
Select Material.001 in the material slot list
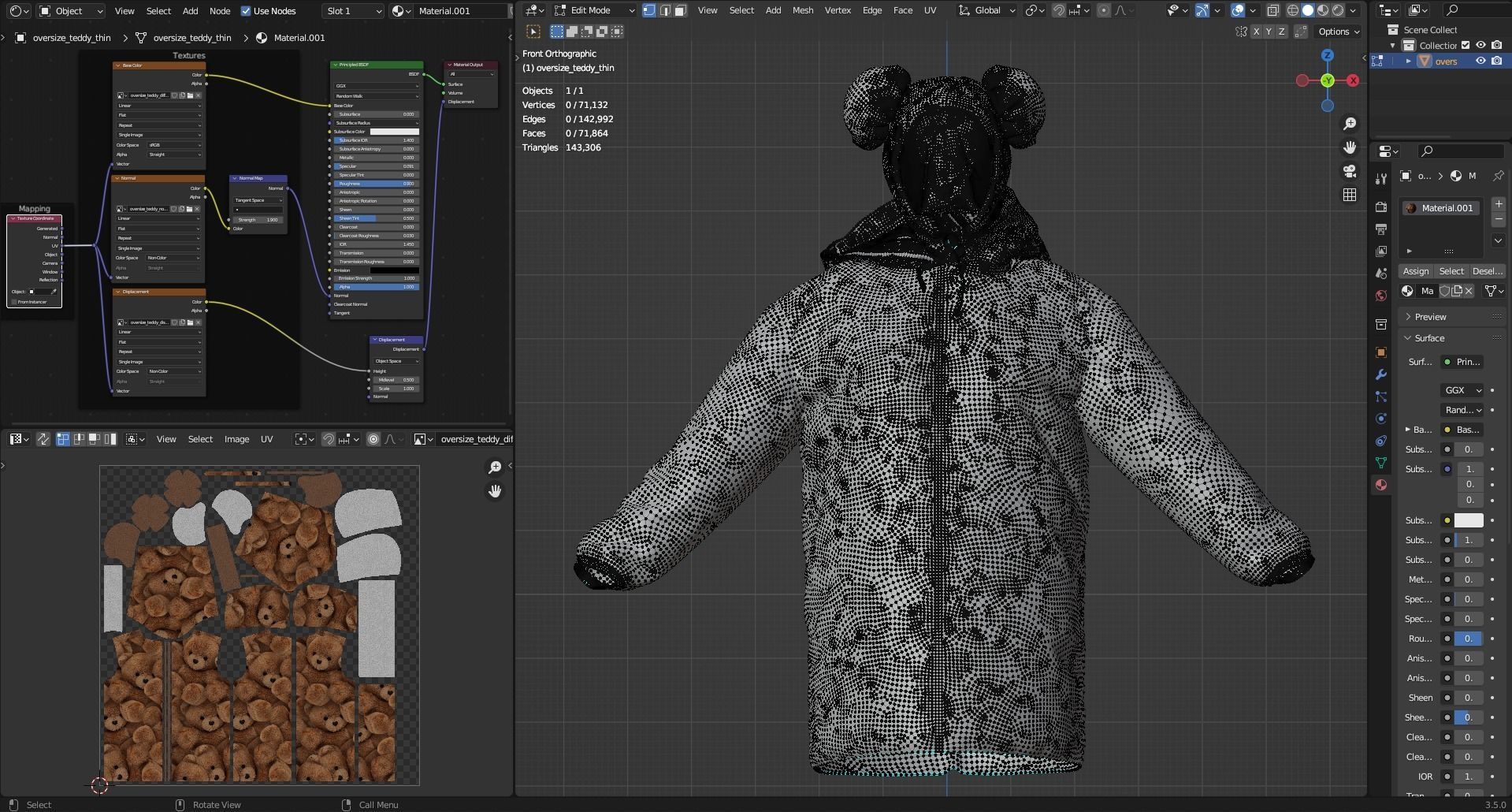point(1440,208)
